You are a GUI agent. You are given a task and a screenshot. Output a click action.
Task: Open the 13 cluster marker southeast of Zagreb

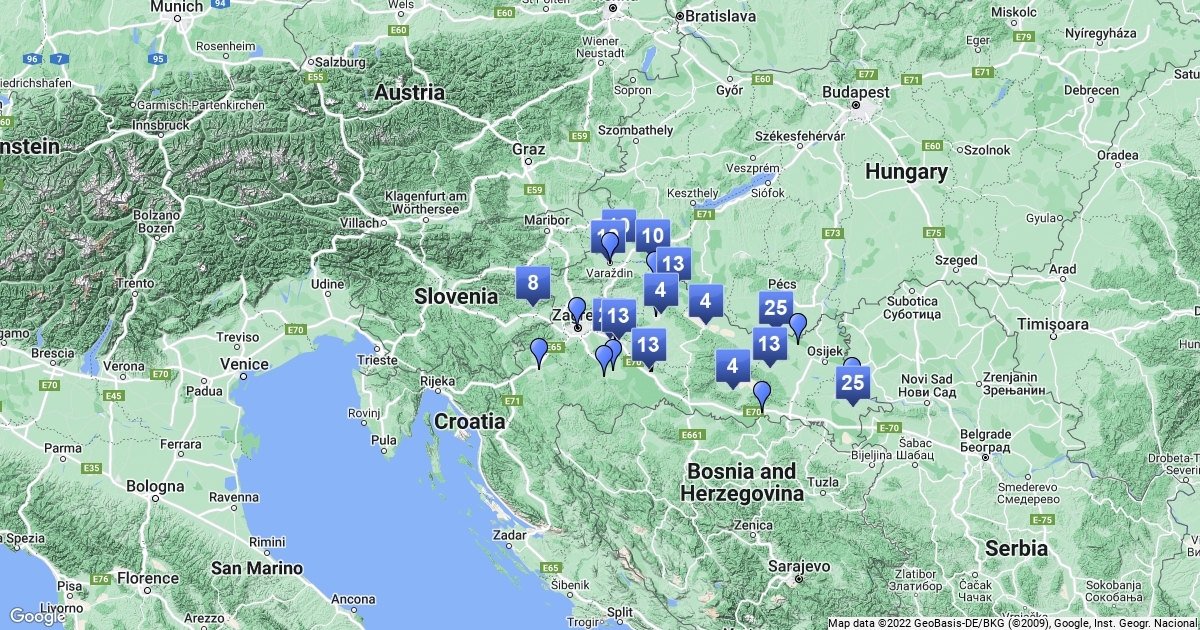coord(649,346)
